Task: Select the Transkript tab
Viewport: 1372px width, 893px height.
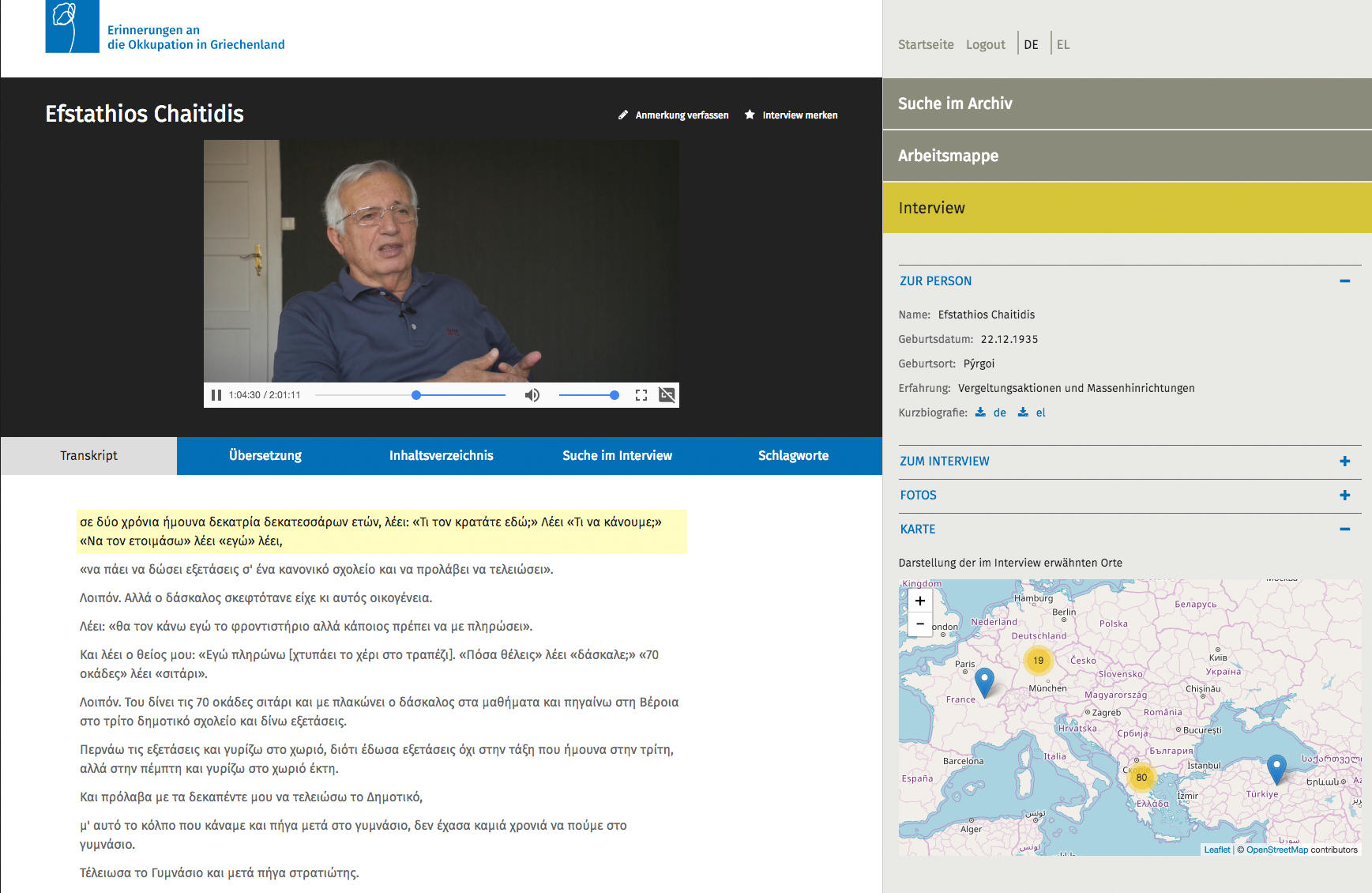Action: coord(88,456)
